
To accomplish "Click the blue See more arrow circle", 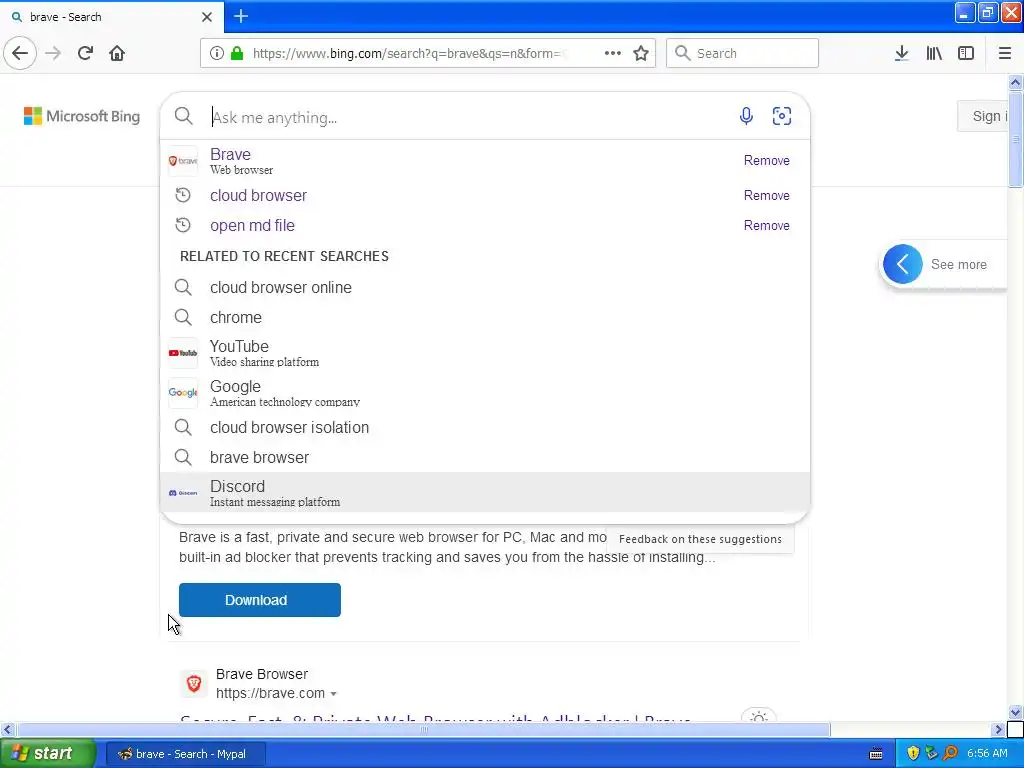I will 903,264.
